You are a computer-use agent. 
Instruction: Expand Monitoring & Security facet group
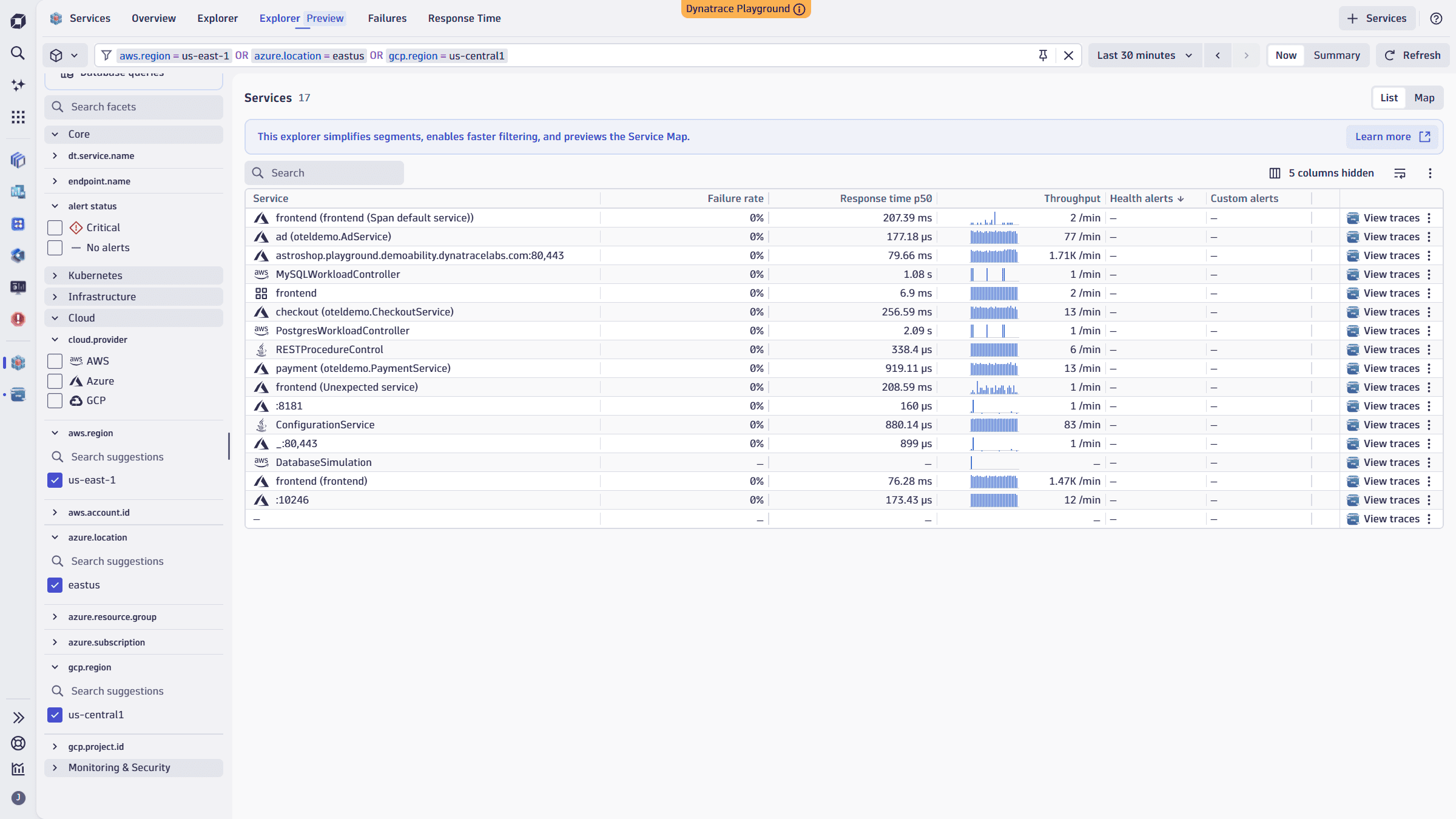tap(133, 767)
